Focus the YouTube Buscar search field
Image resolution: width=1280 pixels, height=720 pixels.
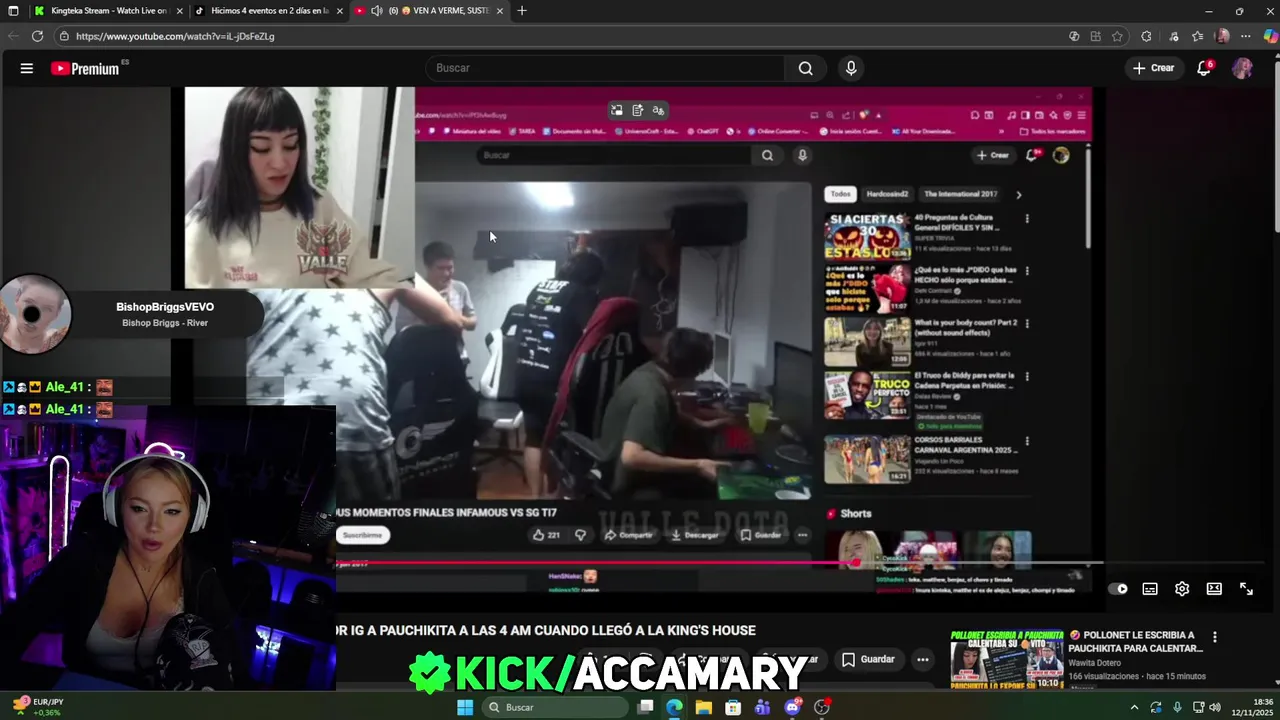point(606,68)
